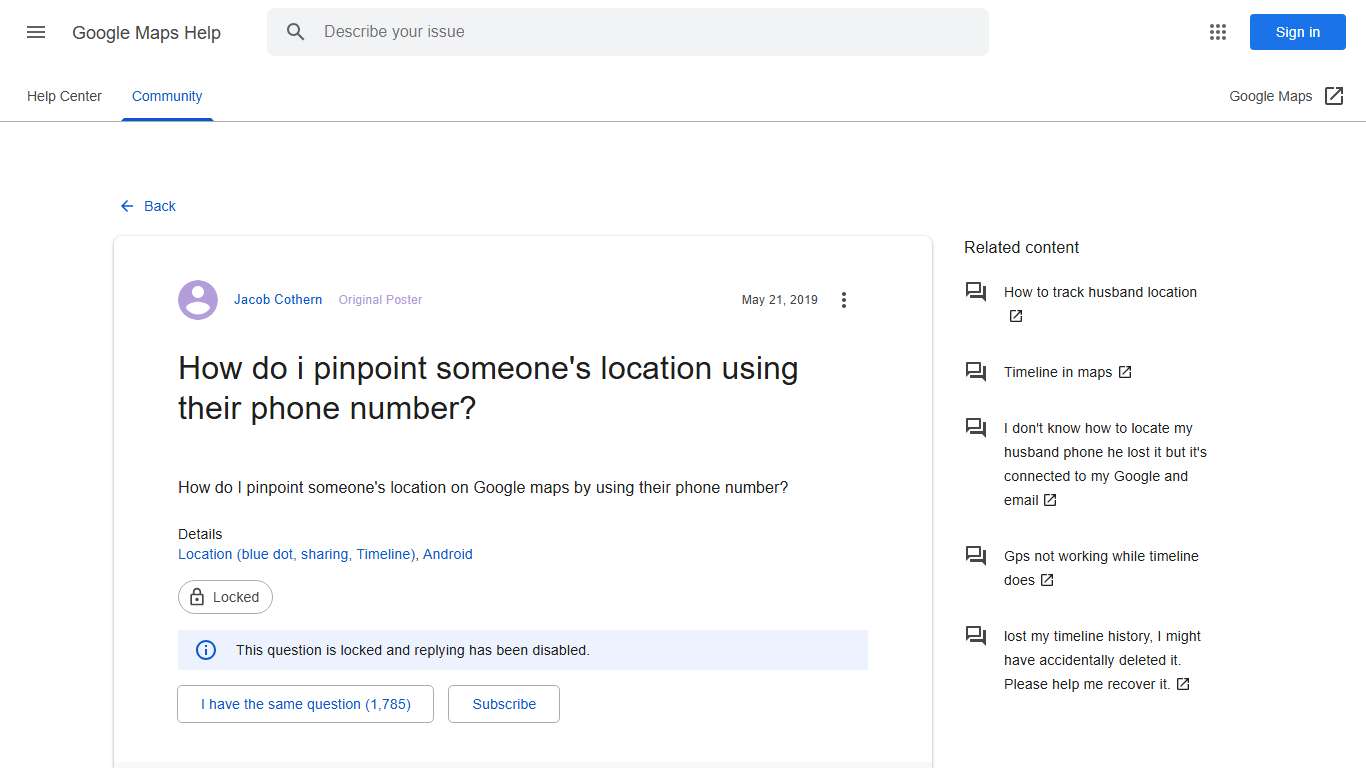Click the info icon in the locked notice
Image resolution: width=1366 pixels, height=768 pixels.
tap(205, 649)
